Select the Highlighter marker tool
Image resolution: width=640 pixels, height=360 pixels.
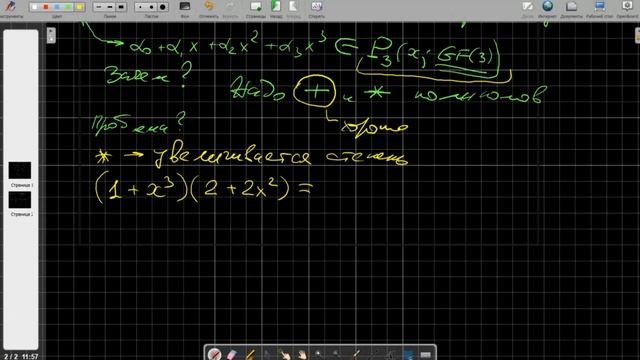[x=250, y=354]
